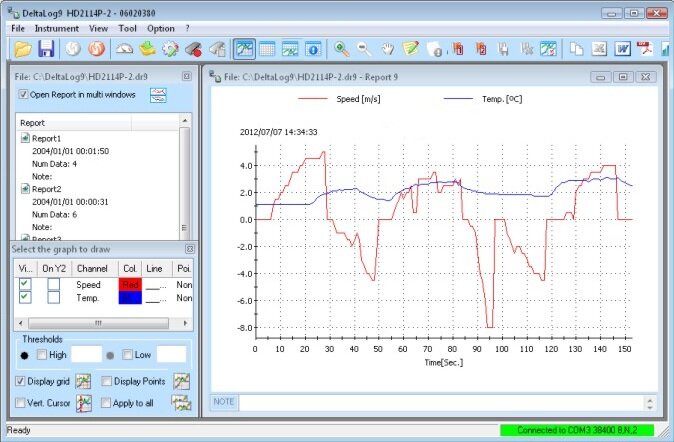Open the ? help menu
Image resolution: width=674 pixels, height=442 pixels.
[x=187, y=28]
